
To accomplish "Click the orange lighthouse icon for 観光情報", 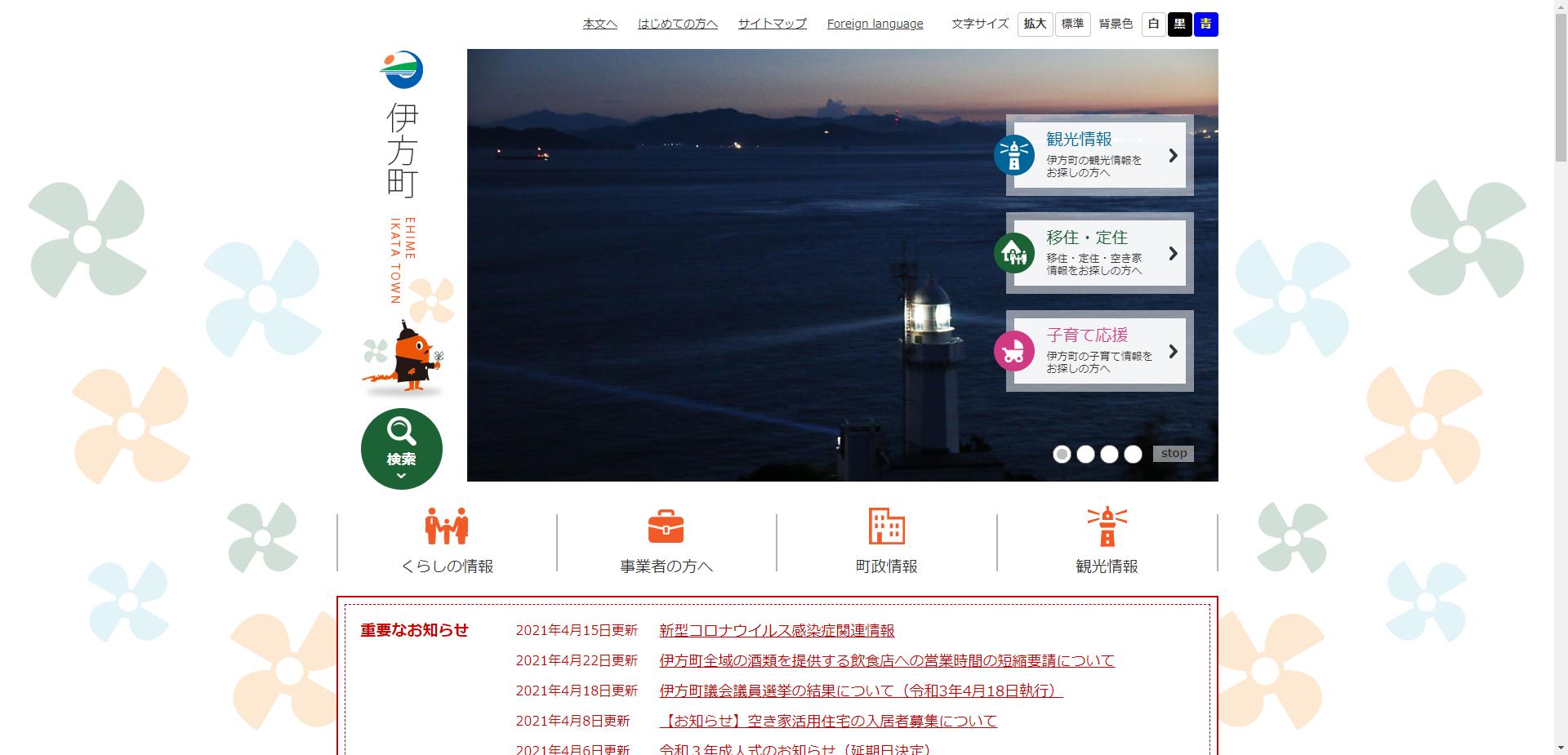I will (1107, 526).
